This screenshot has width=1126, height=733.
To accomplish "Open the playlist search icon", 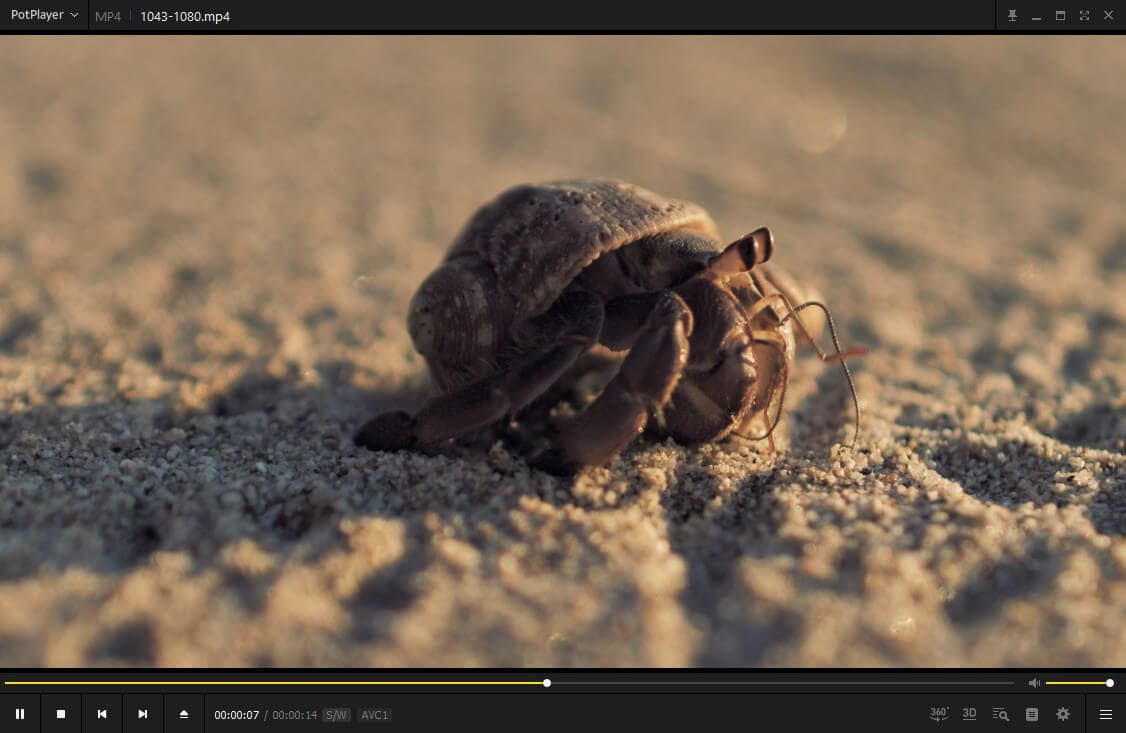I will pos(1000,714).
